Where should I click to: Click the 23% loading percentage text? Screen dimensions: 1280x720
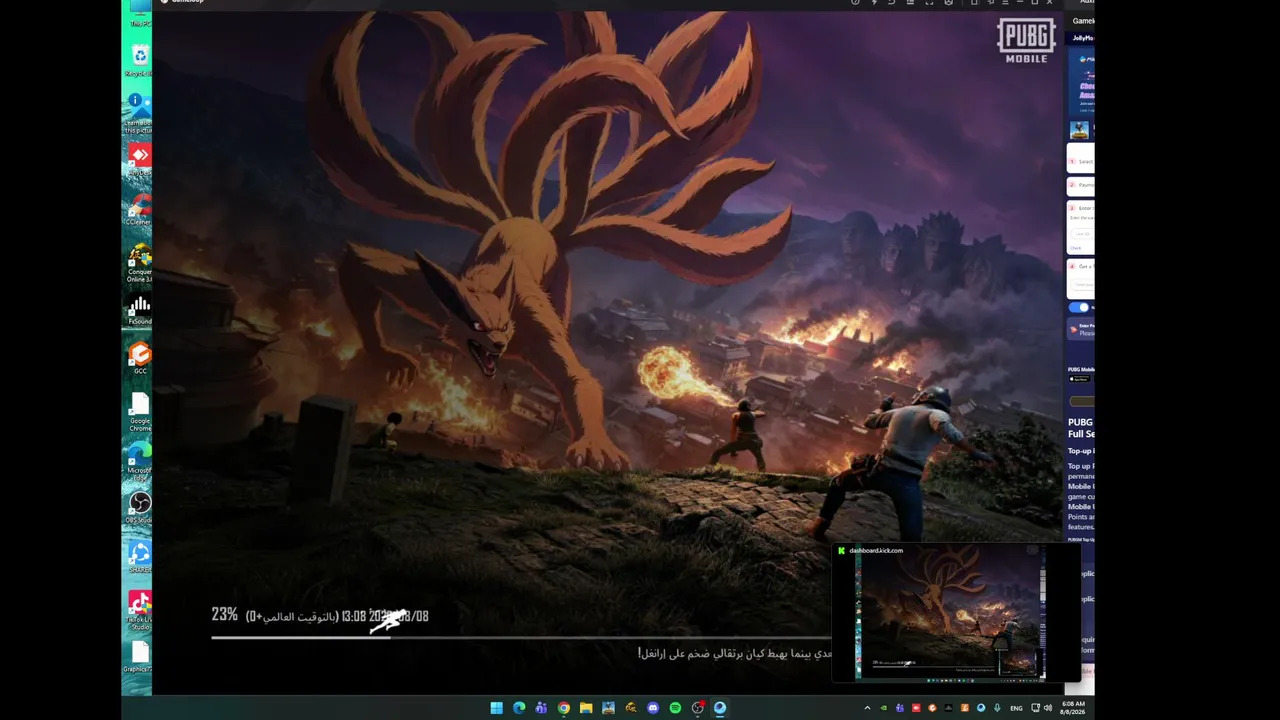224,615
